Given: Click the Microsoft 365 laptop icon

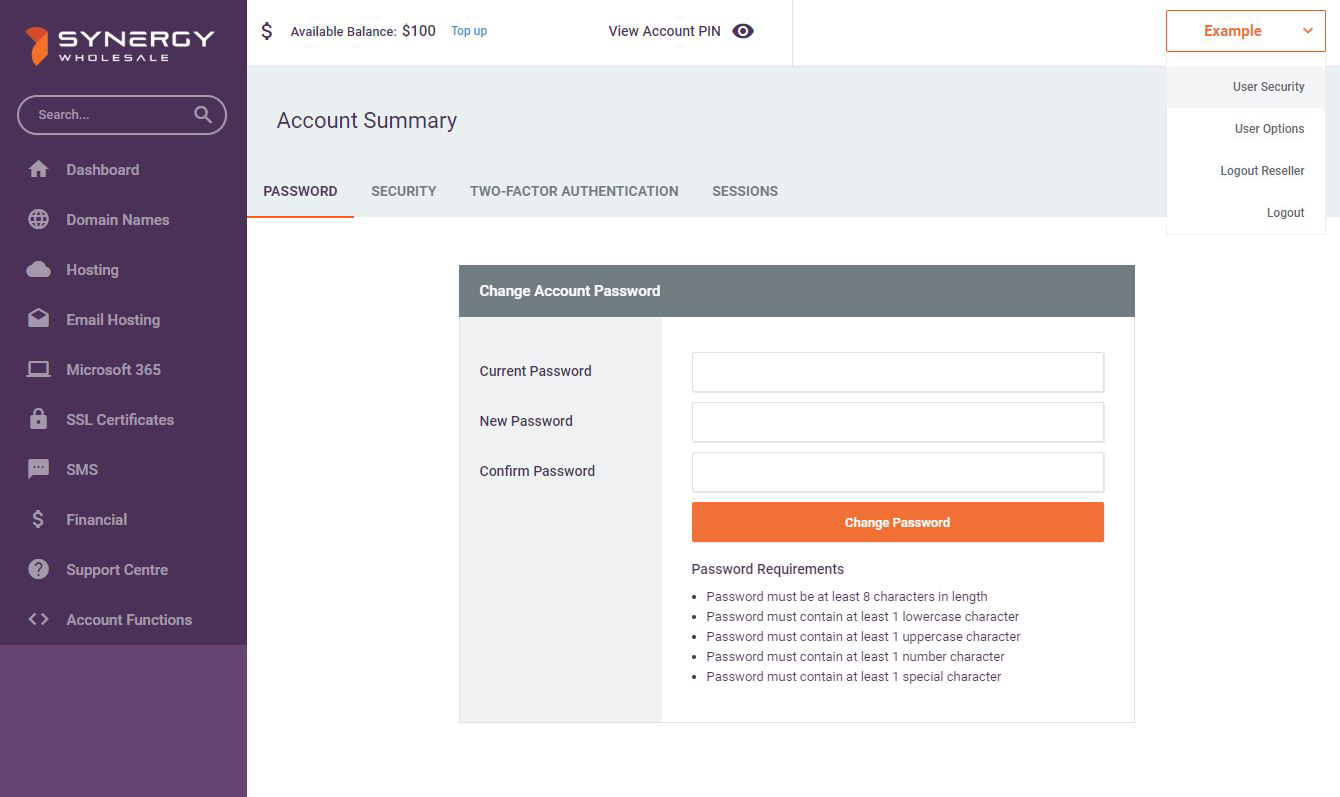Looking at the screenshot, I should click(38, 370).
